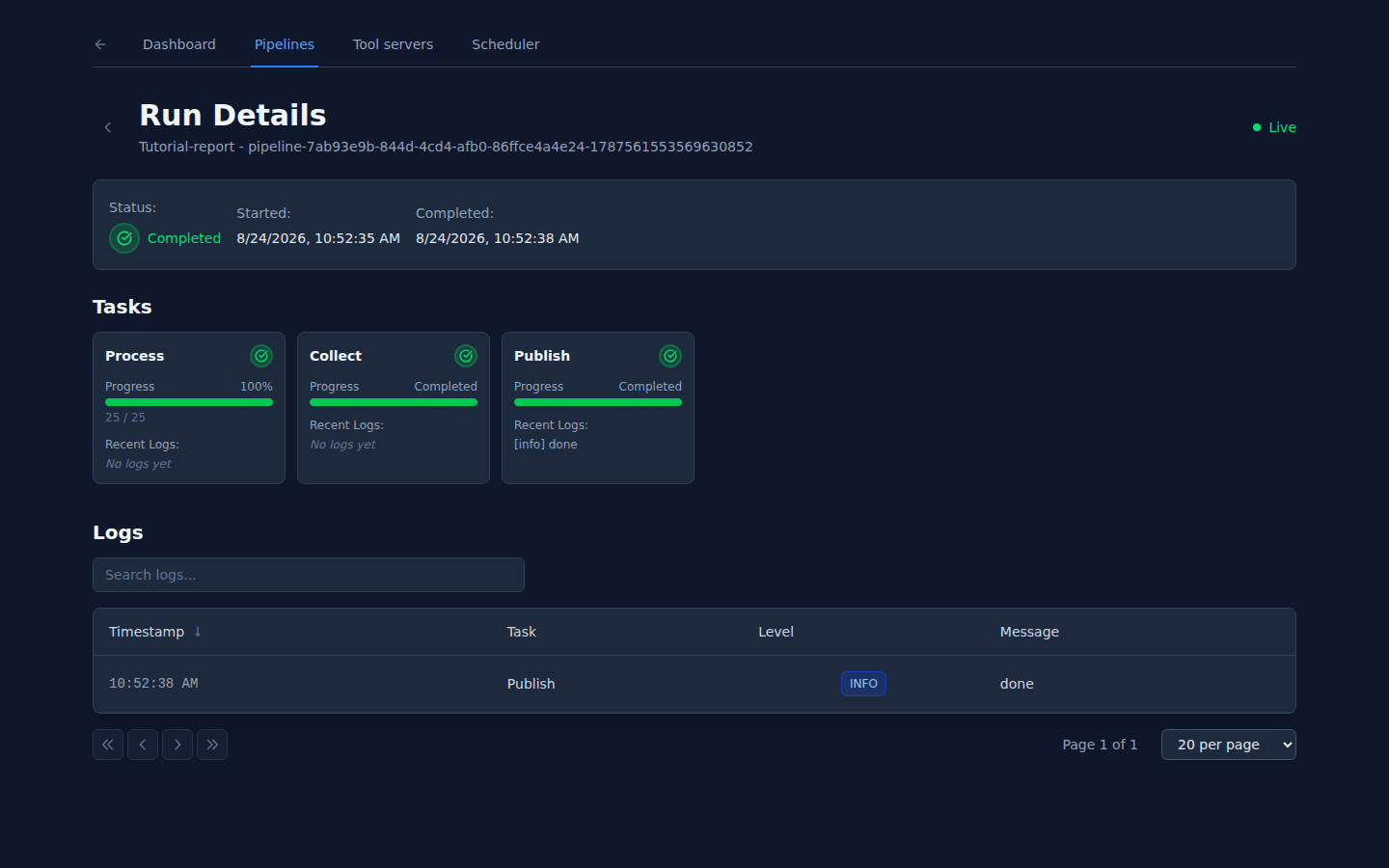The image size is (1389, 868).
Task: Click the 'done' log message
Action: 1017,684
